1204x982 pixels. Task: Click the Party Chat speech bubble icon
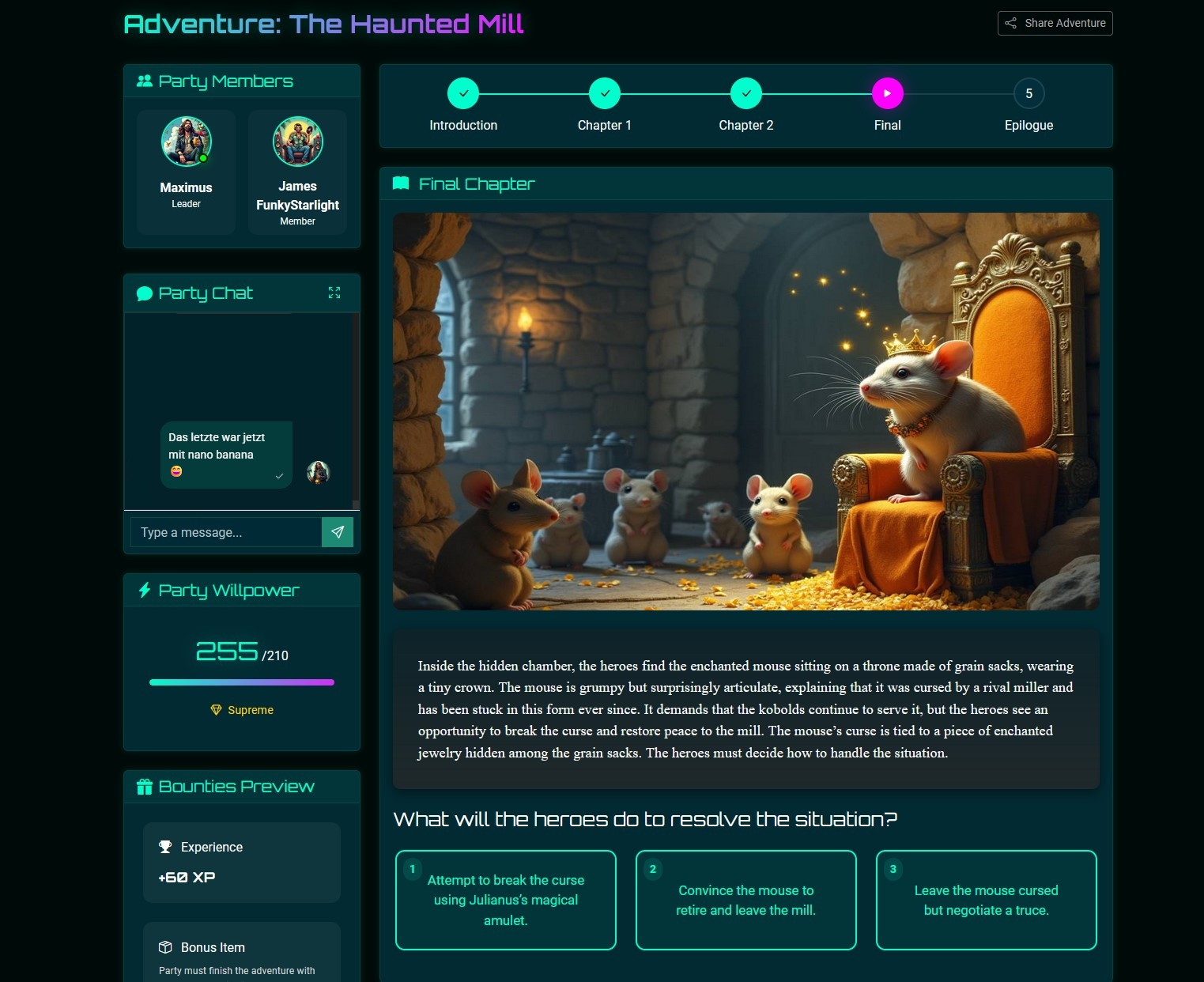coord(145,293)
